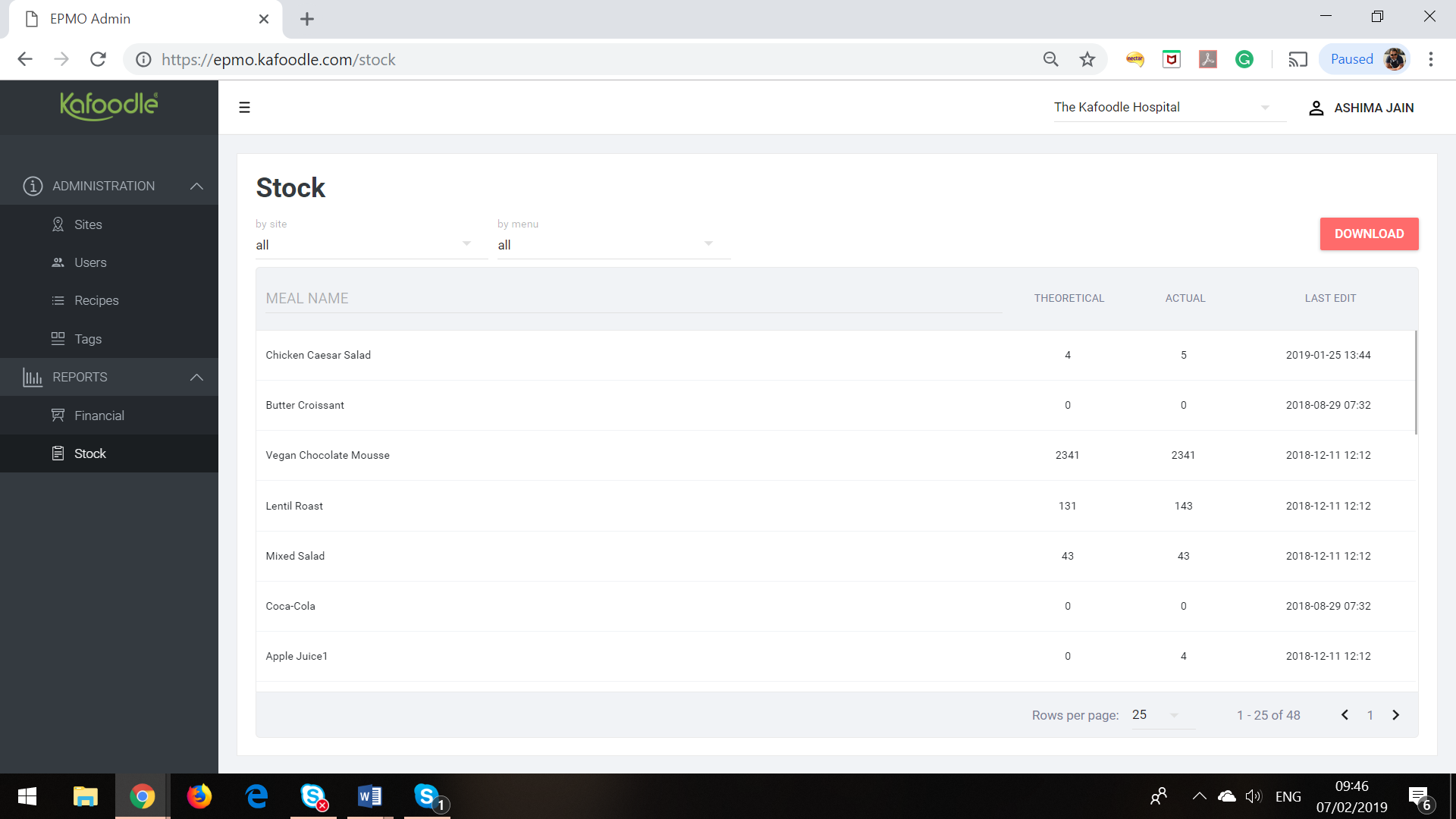Screen dimensions: 1456x819
Task: Click the McAfee extension icon
Action: [1172, 59]
